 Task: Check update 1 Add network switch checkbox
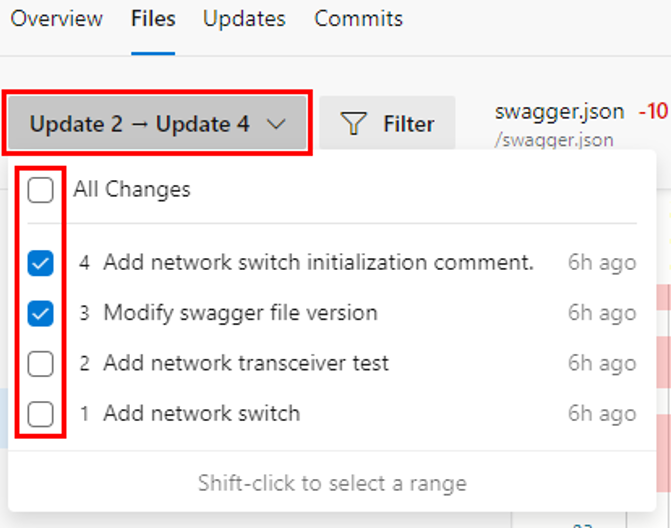pyautogui.click(x=41, y=414)
